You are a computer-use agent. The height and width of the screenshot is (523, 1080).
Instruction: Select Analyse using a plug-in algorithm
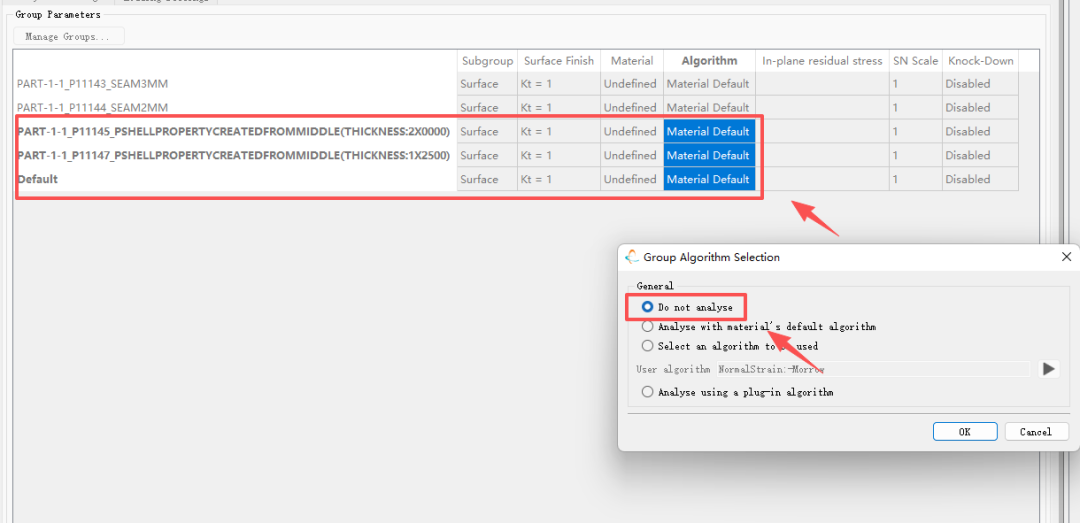tap(647, 391)
